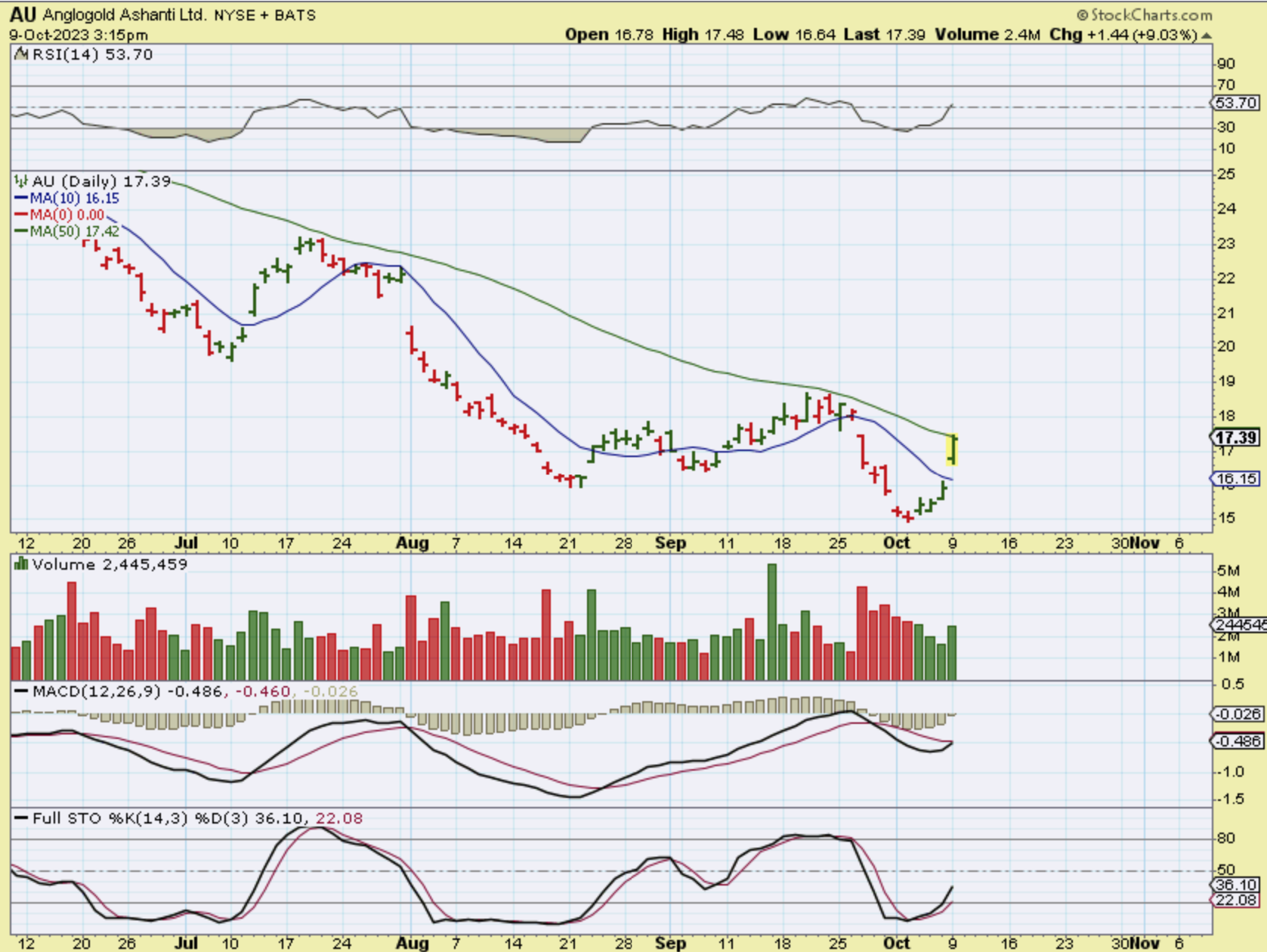Image resolution: width=1267 pixels, height=952 pixels.
Task: Click the RSI(14) 53.70 panel label
Action: 92,54
